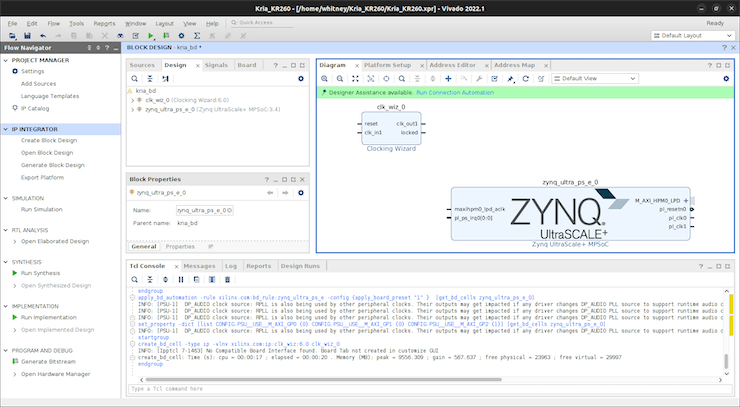Expand Open Elaborated Design entry
The image size is (740, 407).
click(15, 241)
